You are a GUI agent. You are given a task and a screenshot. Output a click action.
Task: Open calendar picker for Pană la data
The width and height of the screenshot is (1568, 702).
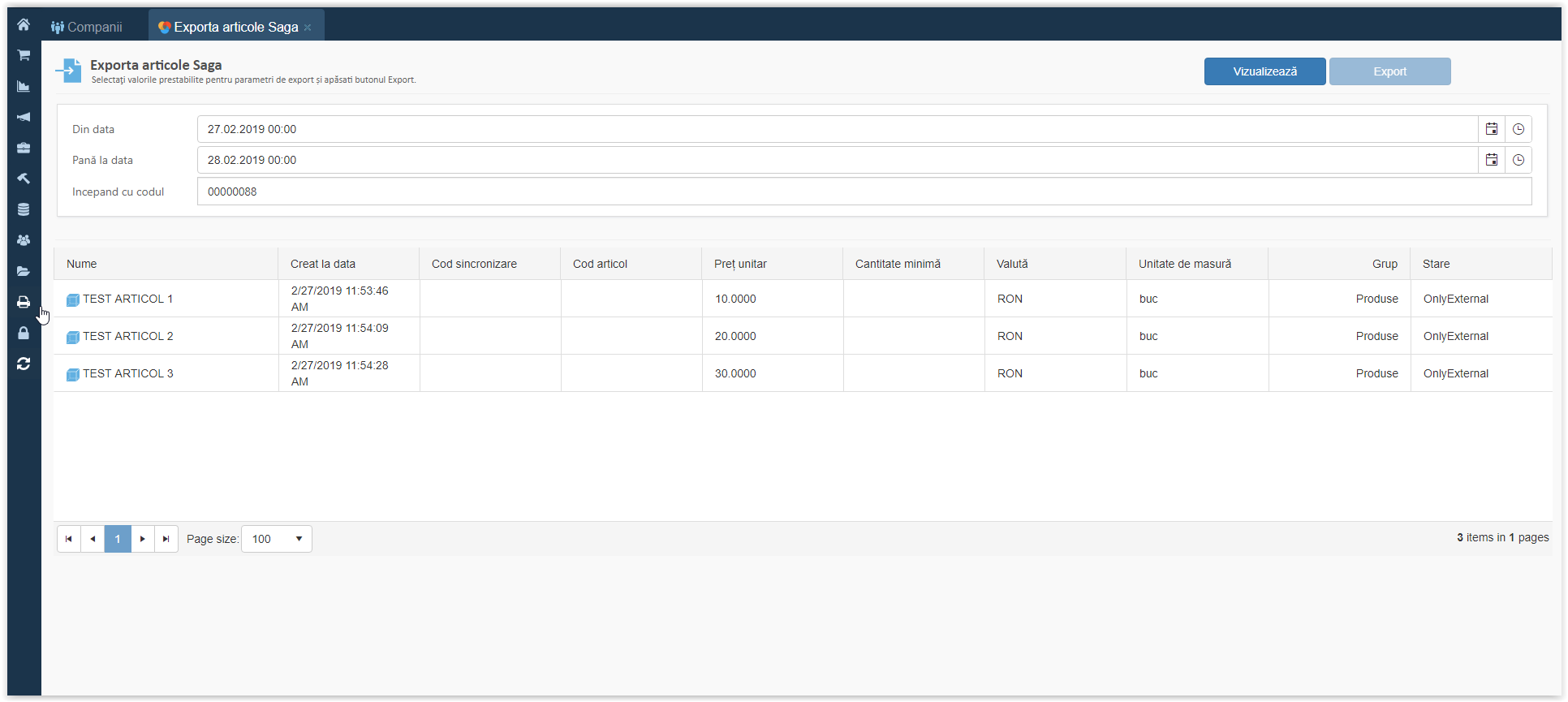1492,160
